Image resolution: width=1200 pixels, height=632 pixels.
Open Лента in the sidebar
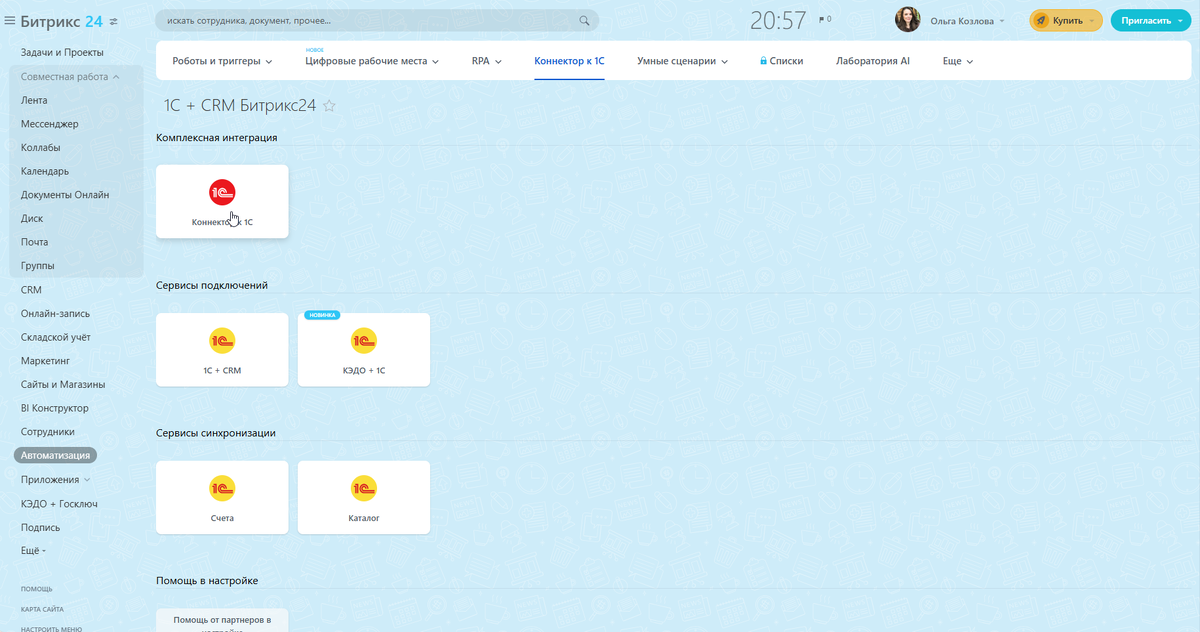[x=34, y=100]
